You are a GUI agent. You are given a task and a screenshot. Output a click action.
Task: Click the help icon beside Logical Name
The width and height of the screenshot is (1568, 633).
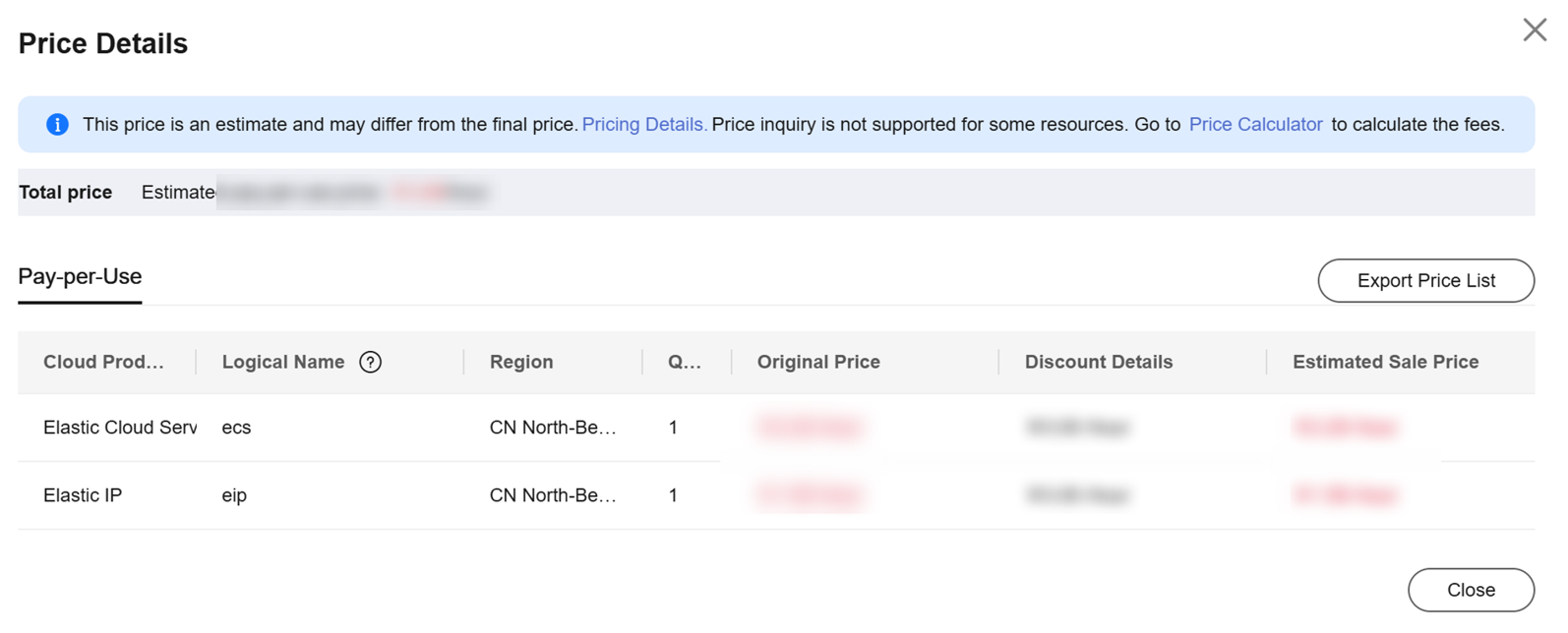click(370, 363)
